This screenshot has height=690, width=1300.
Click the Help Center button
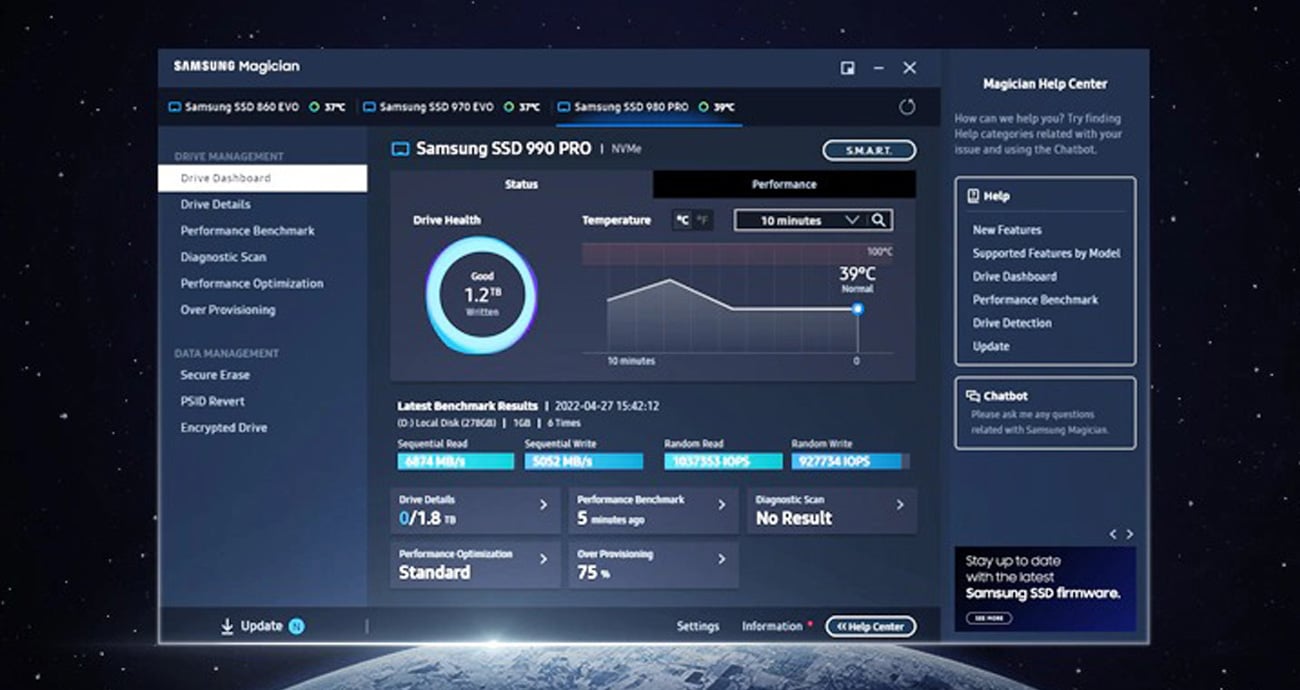point(870,626)
